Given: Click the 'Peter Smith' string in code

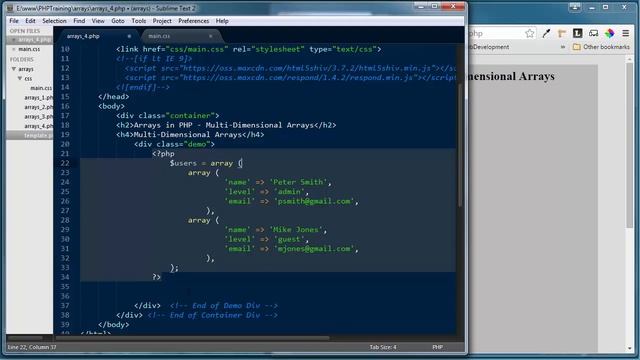Looking at the screenshot, I should (298, 182).
